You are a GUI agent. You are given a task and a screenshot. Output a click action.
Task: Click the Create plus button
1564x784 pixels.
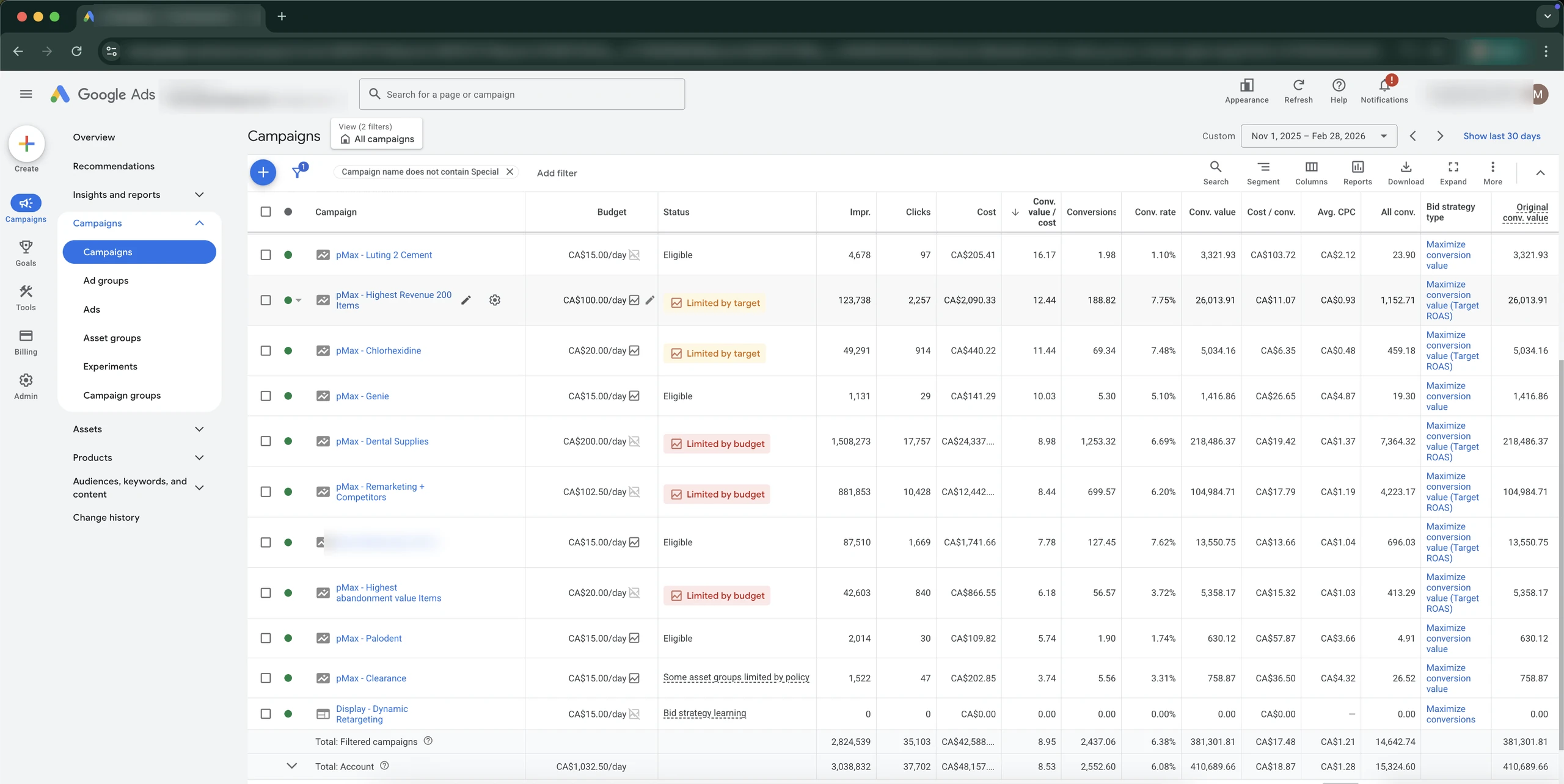pos(26,144)
